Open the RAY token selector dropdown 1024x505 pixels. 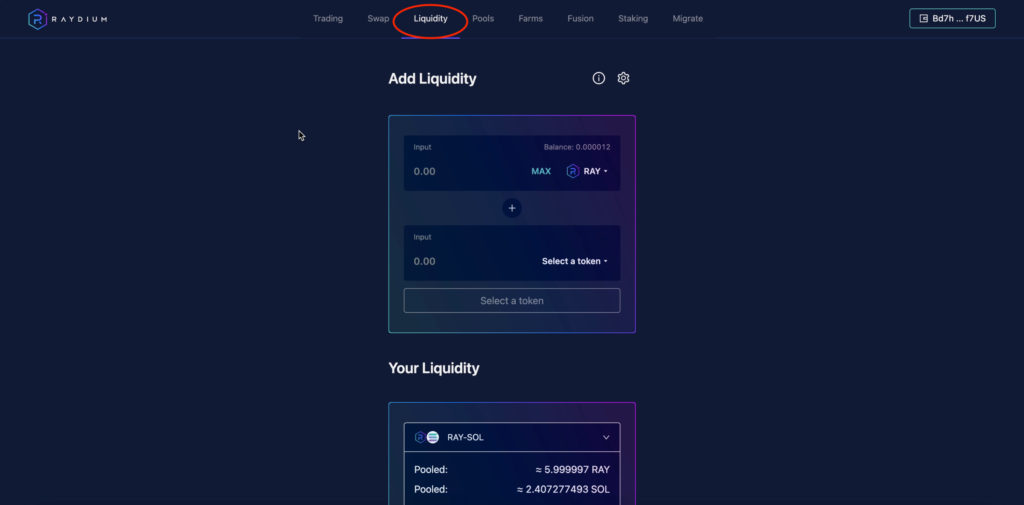point(587,171)
